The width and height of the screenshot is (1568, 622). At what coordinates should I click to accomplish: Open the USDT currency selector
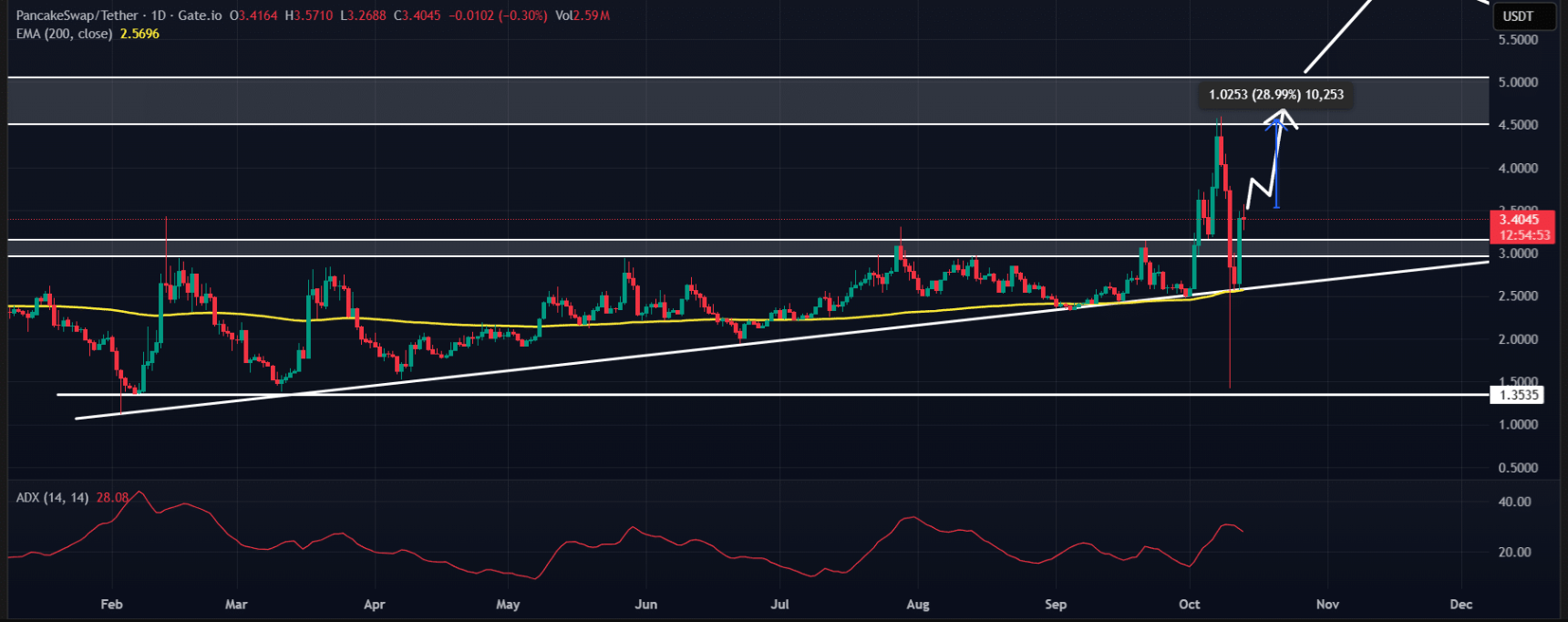(1518, 16)
